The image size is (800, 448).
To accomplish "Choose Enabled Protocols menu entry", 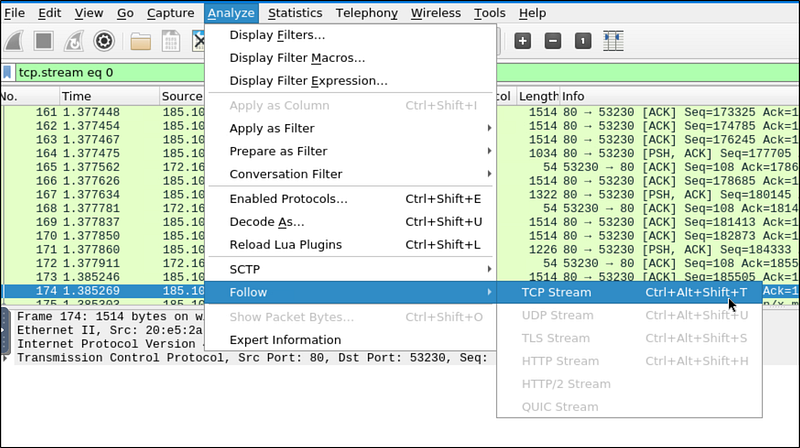I will coord(288,199).
